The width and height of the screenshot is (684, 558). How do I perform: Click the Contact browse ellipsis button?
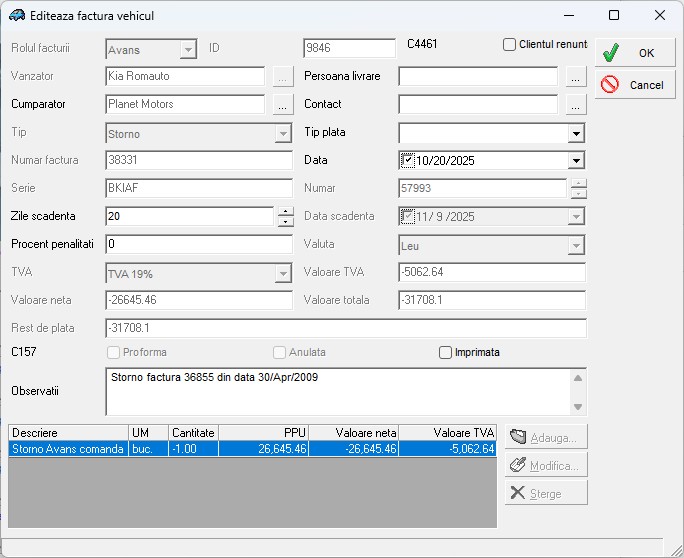[575, 104]
